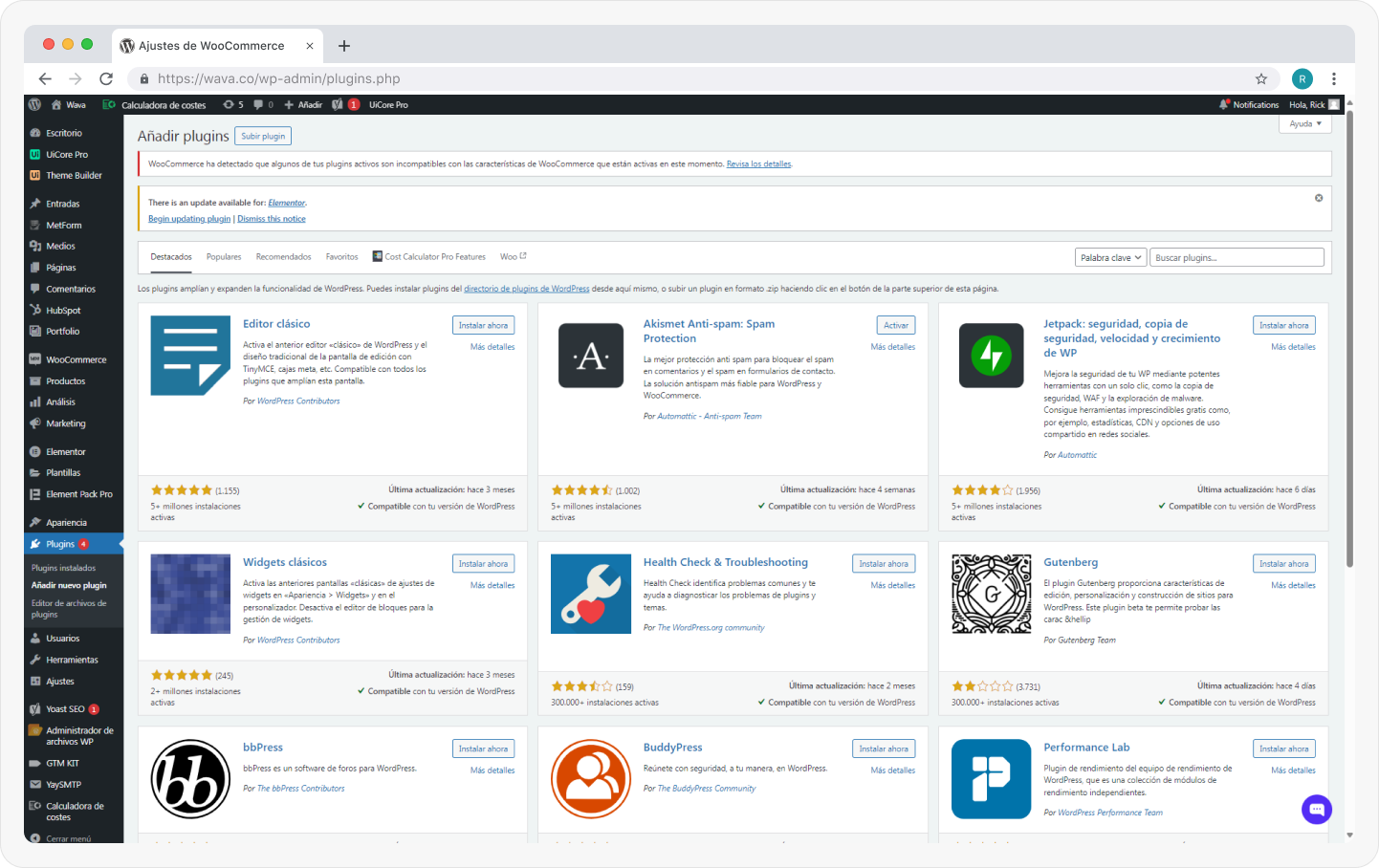Select the Destacados tab
This screenshot has width=1379, height=868.
pos(171,256)
